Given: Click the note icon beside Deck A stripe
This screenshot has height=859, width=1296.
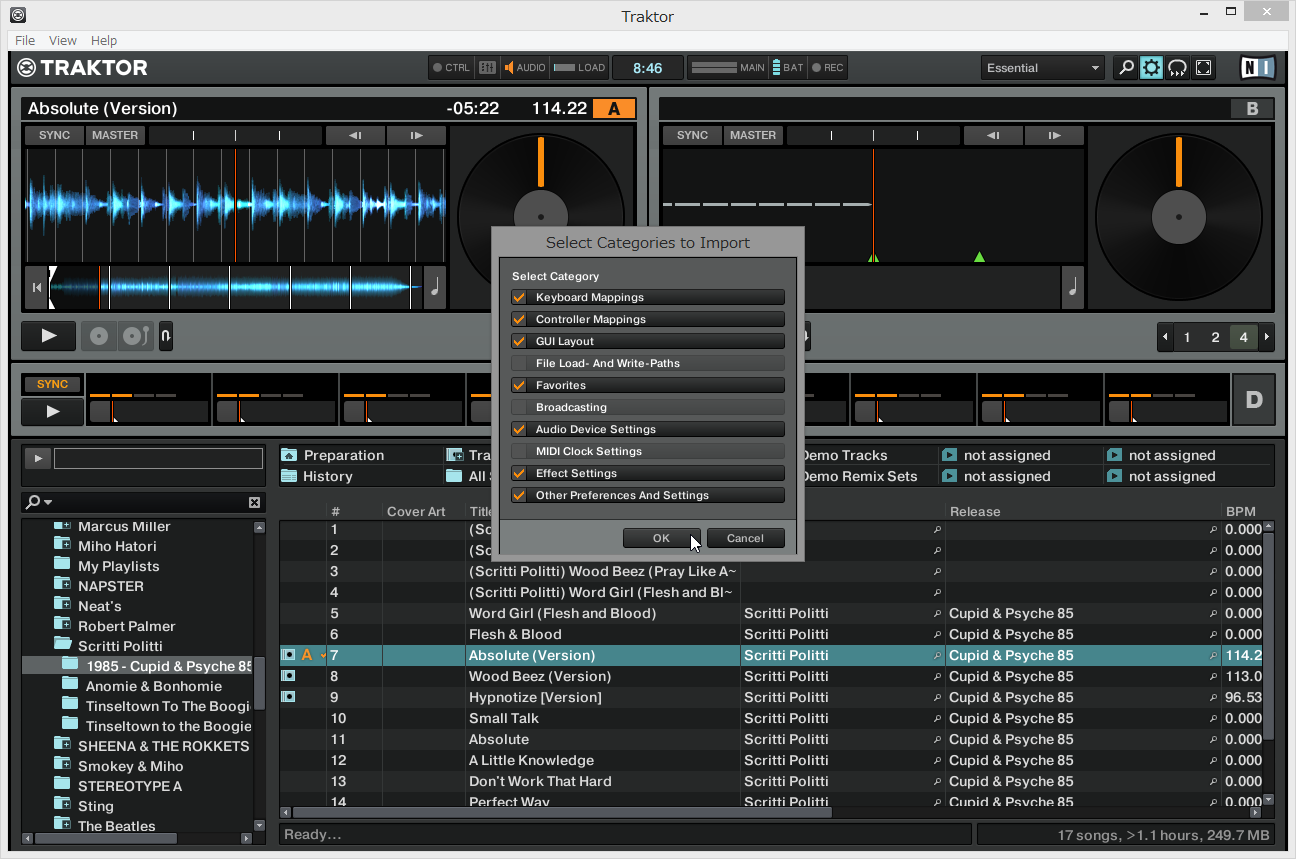Looking at the screenshot, I should tap(435, 288).
